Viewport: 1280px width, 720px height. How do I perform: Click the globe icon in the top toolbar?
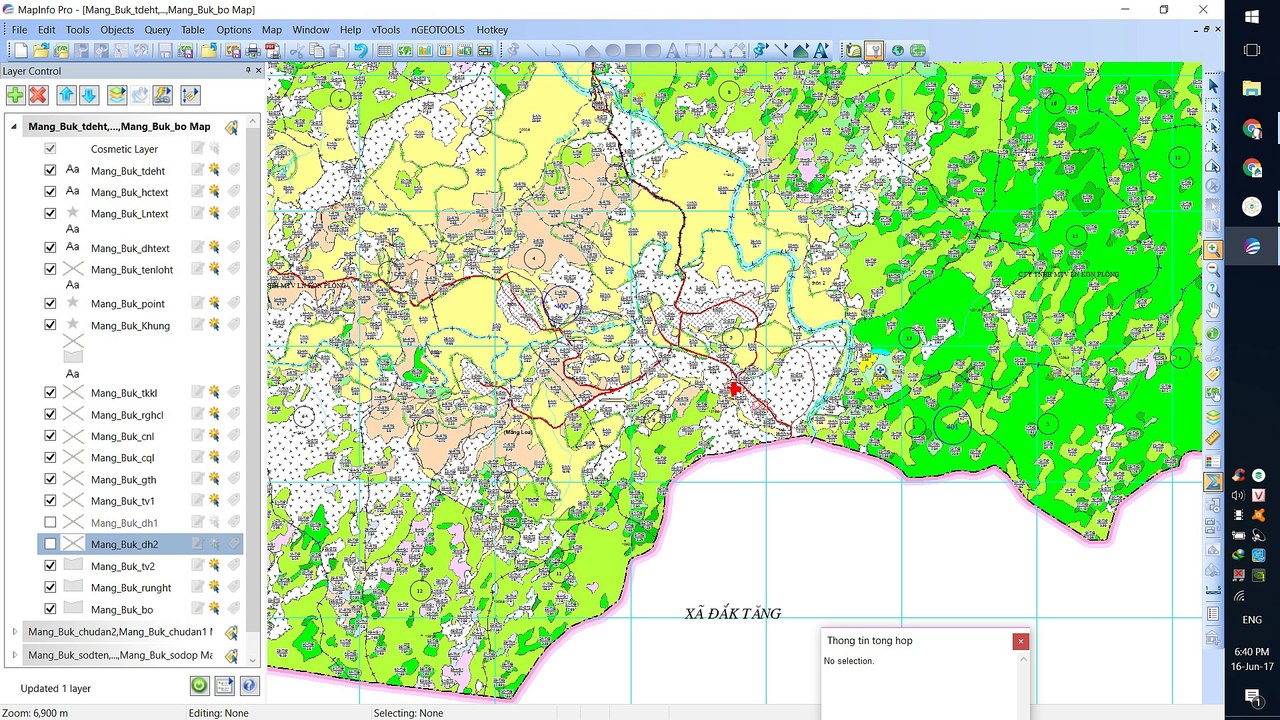tap(898, 50)
